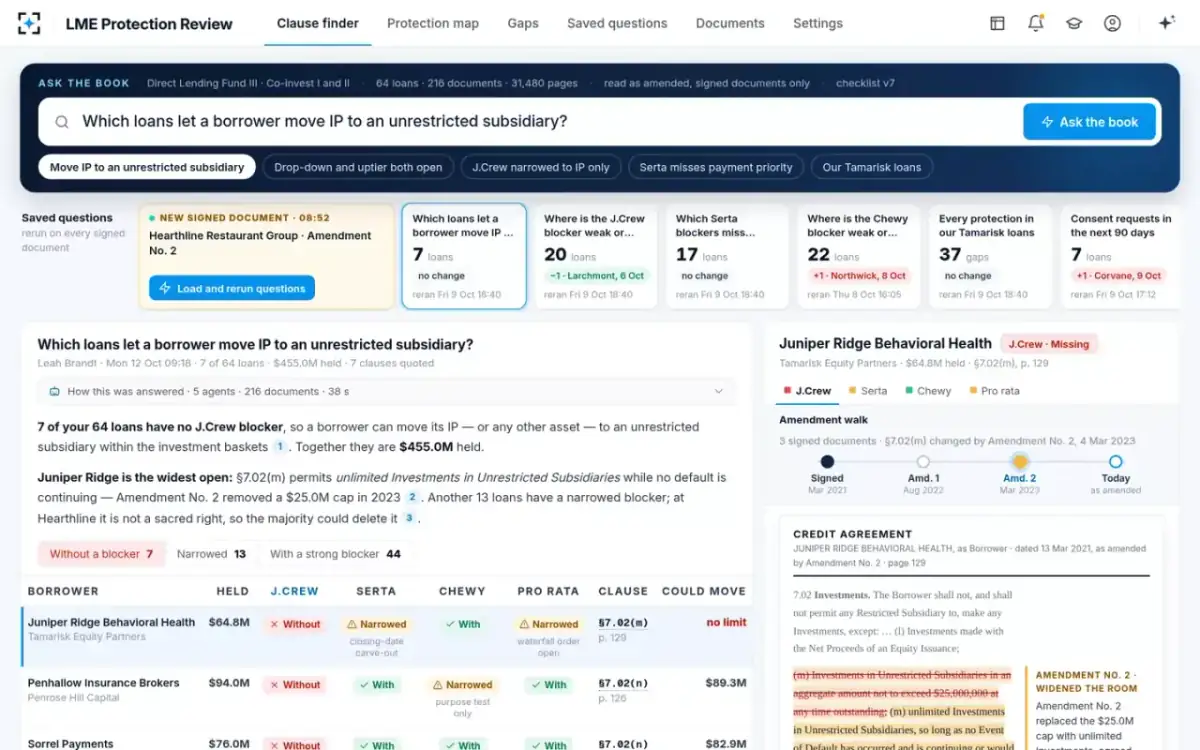
Task: Open Consent requests in the next 90 days card
Action: (1121, 256)
